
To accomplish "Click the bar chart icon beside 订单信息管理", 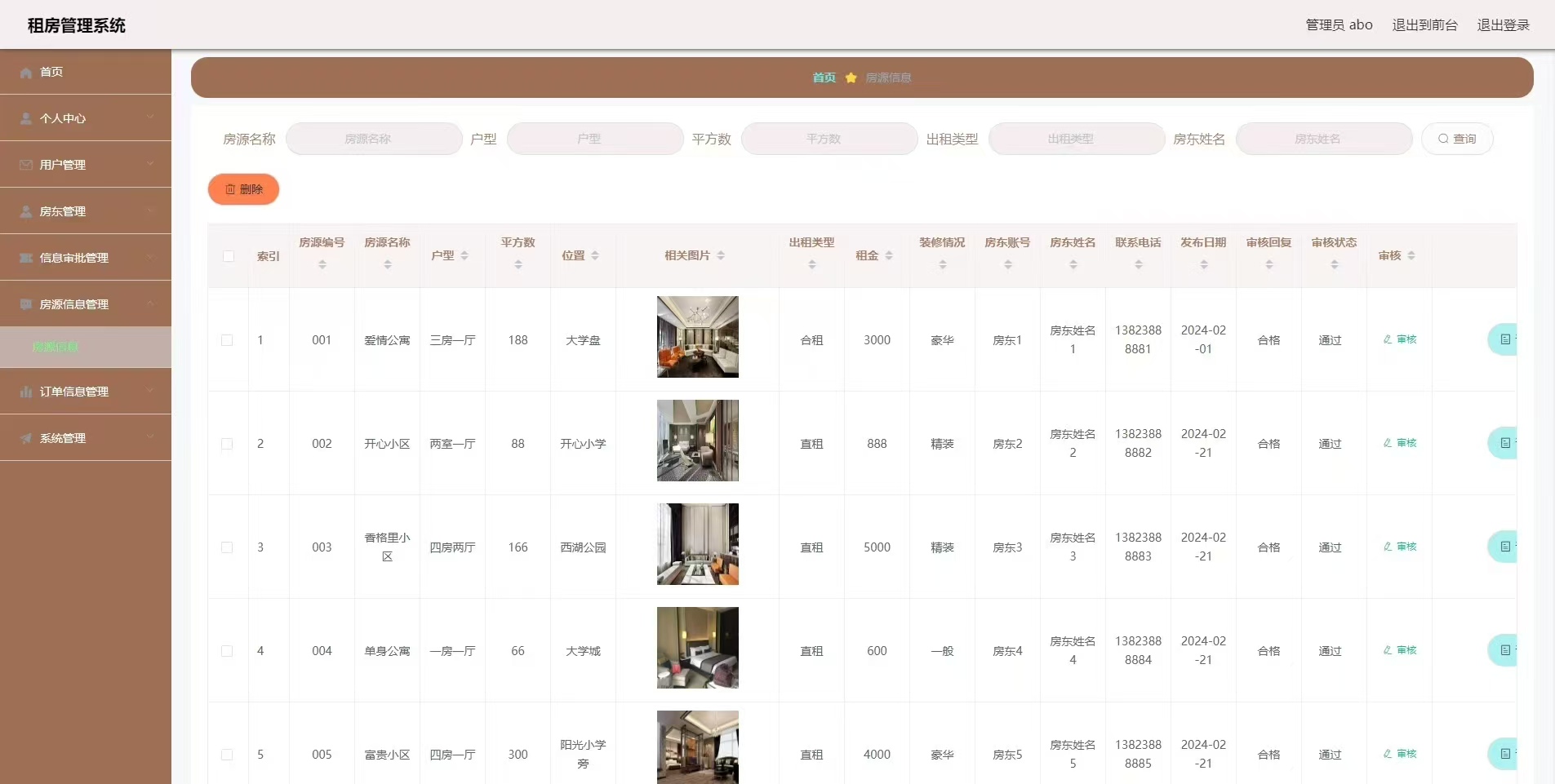I will point(26,392).
